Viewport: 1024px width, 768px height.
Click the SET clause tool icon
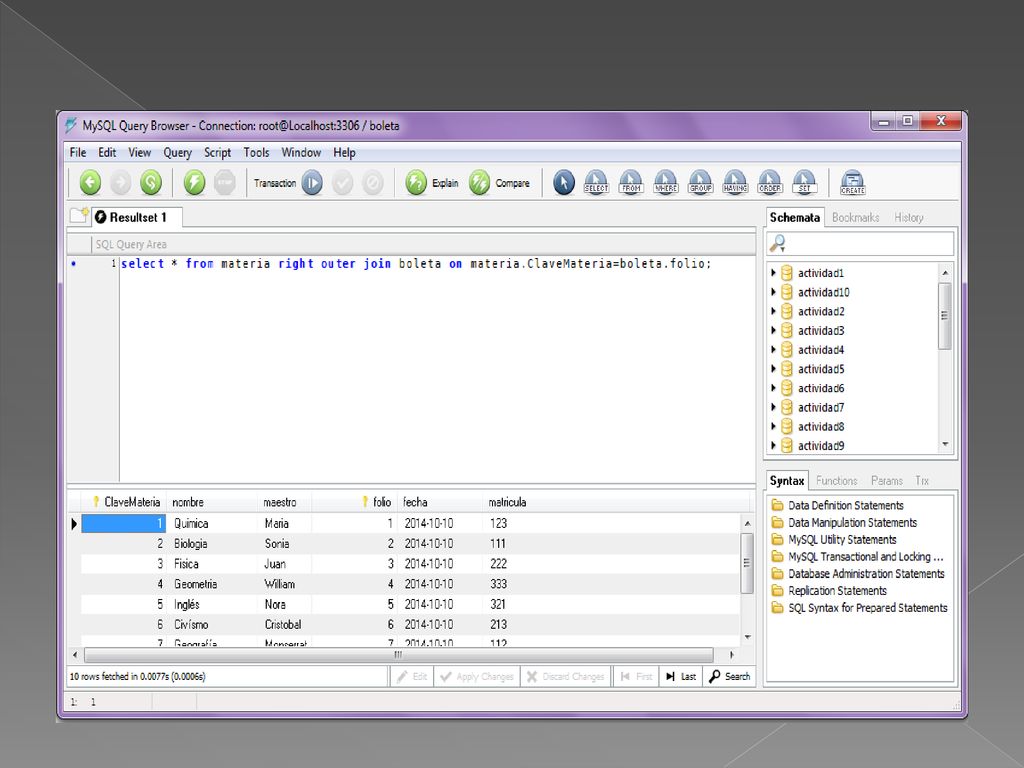pyautogui.click(x=805, y=182)
